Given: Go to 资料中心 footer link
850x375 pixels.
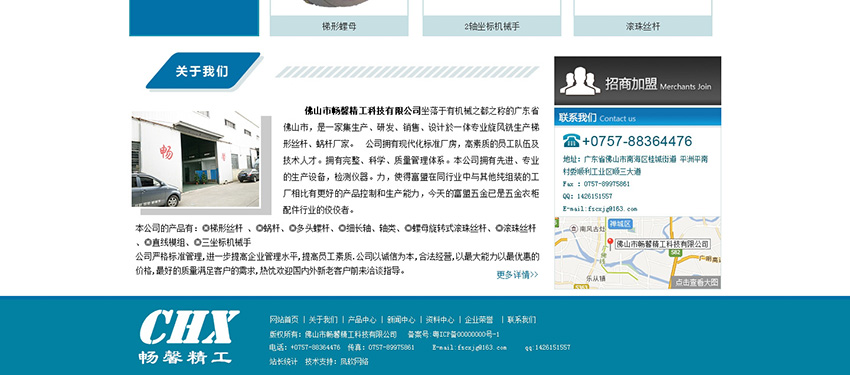Looking at the screenshot, I should click(440, 320).
